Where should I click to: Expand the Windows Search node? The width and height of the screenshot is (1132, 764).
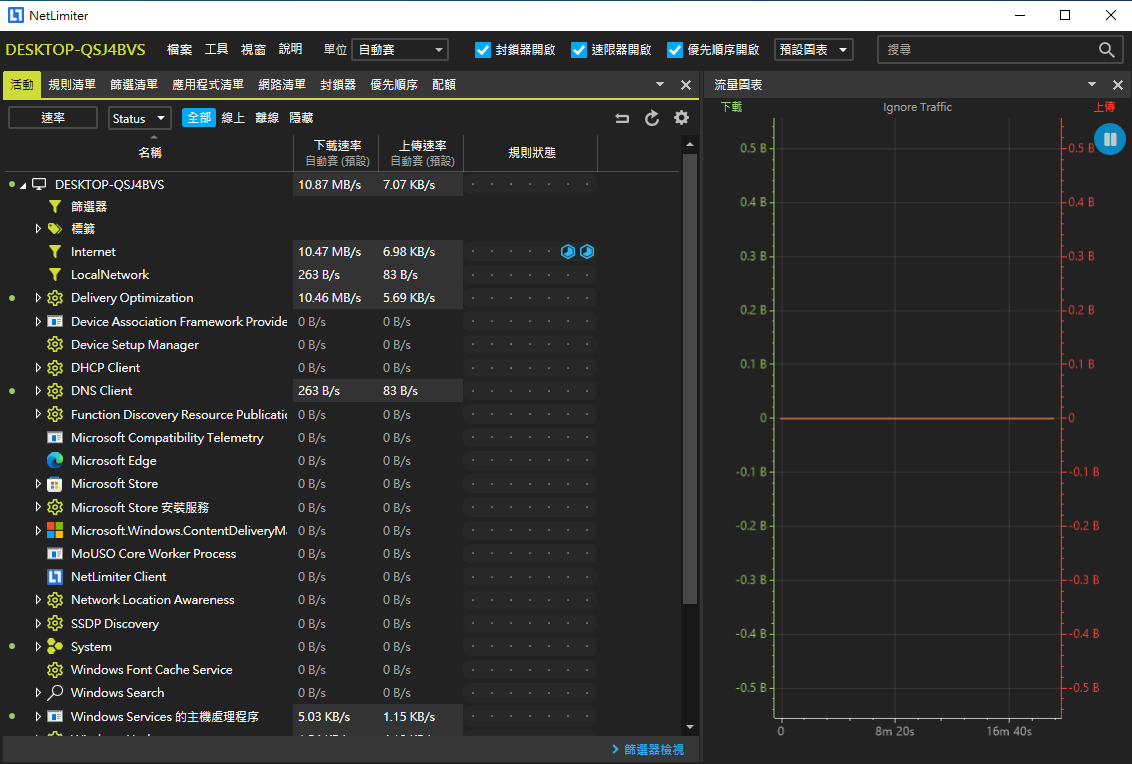click(x=38, y=693)
